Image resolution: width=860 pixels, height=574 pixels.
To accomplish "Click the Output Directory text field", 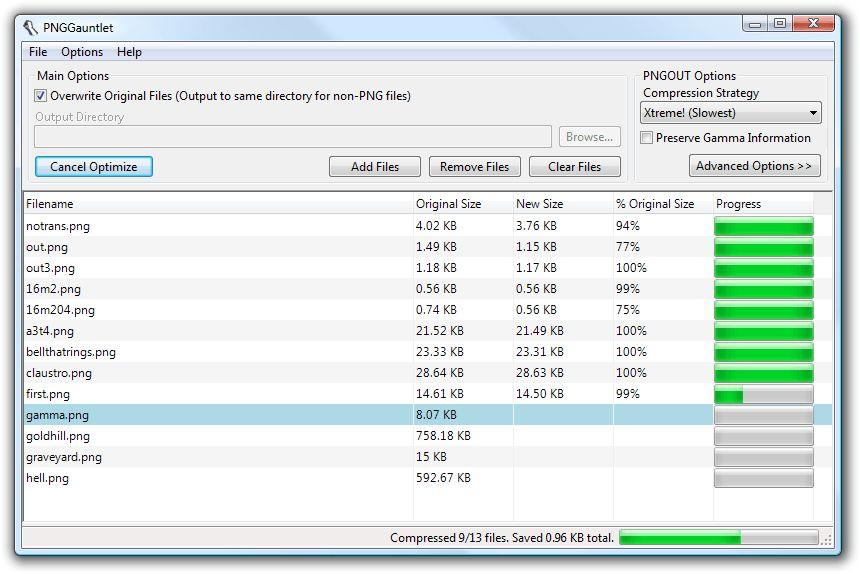I will tap(293, 137).
